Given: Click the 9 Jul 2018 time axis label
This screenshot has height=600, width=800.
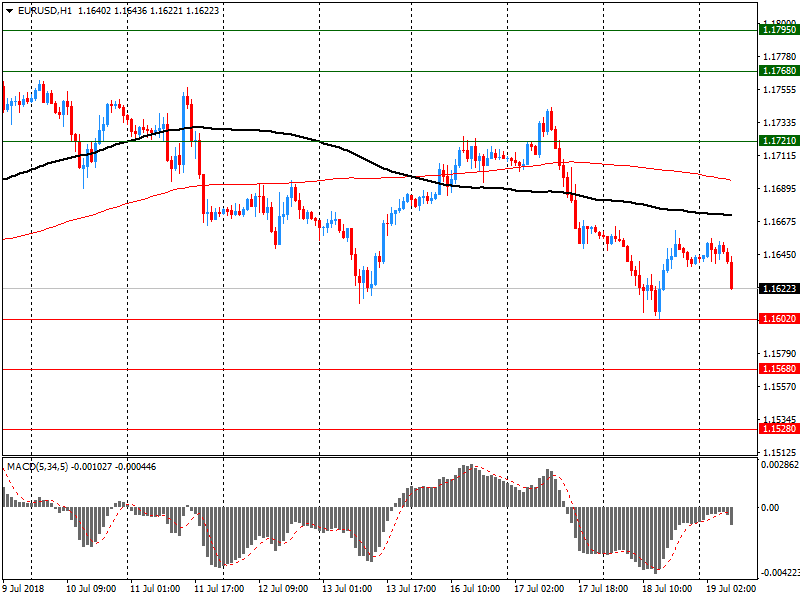Looking at the screenshot, I should tap(23, 588).
